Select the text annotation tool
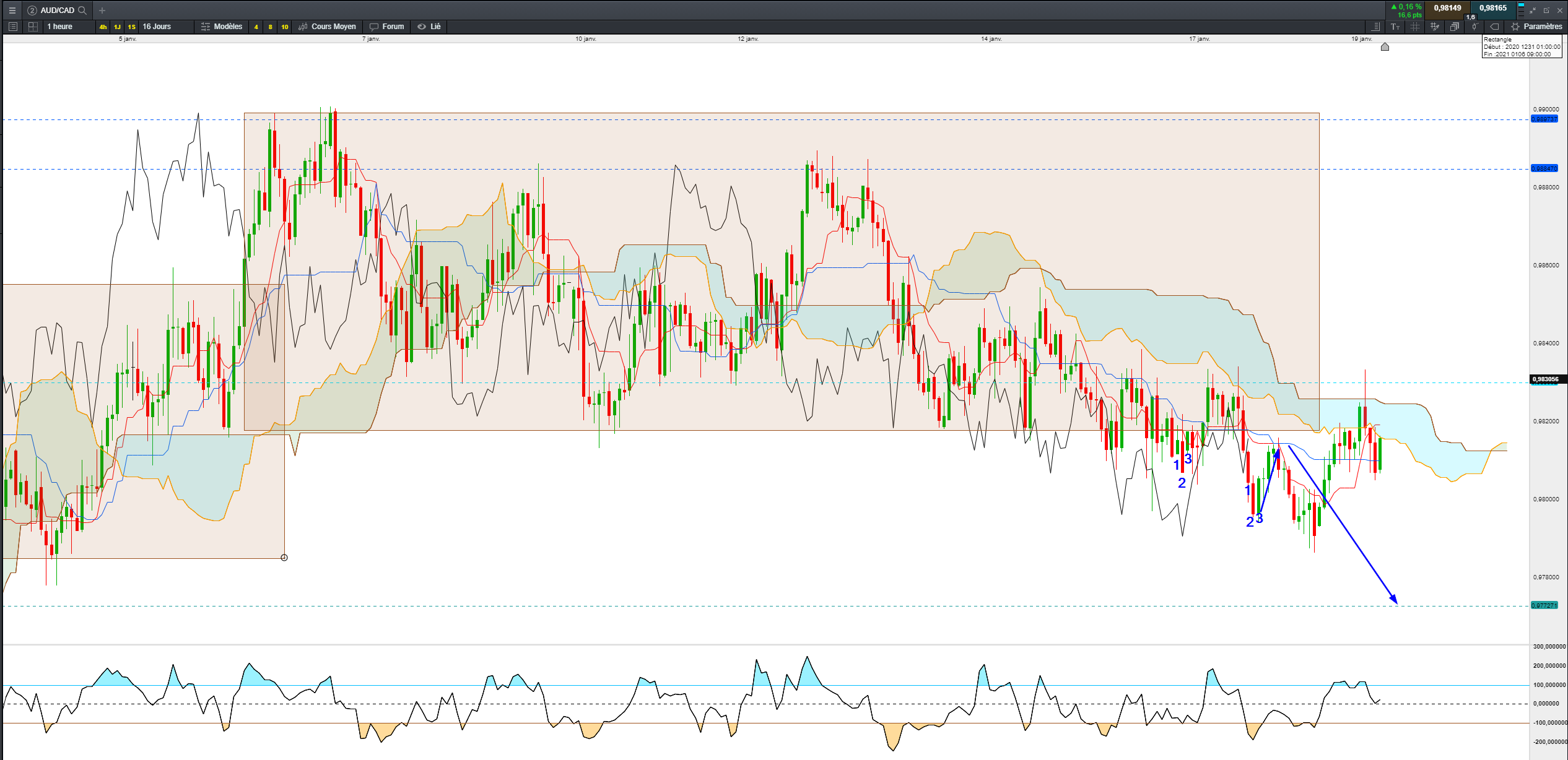 click(x=1395, y=27)
